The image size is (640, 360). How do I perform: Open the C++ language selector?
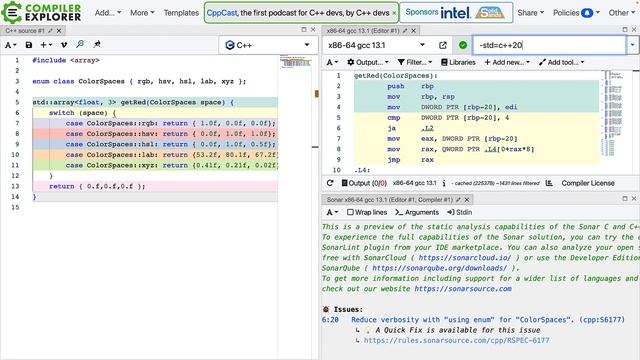tap(268, 45)
